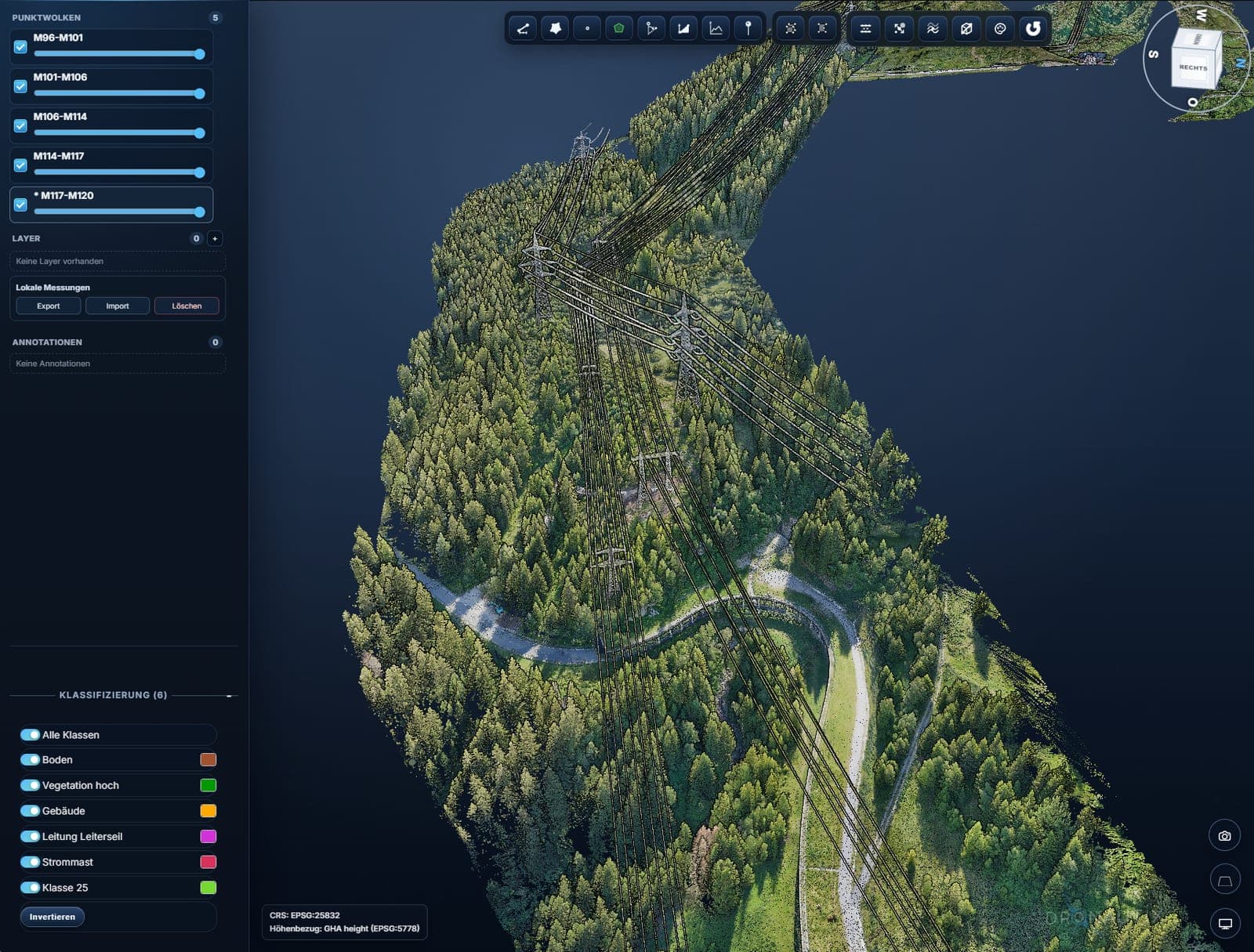Viewport: 1254px width, 952px height.
Task: Uncheck the M117-M120 point cloud checkbox
Action: tap(20, 205)
